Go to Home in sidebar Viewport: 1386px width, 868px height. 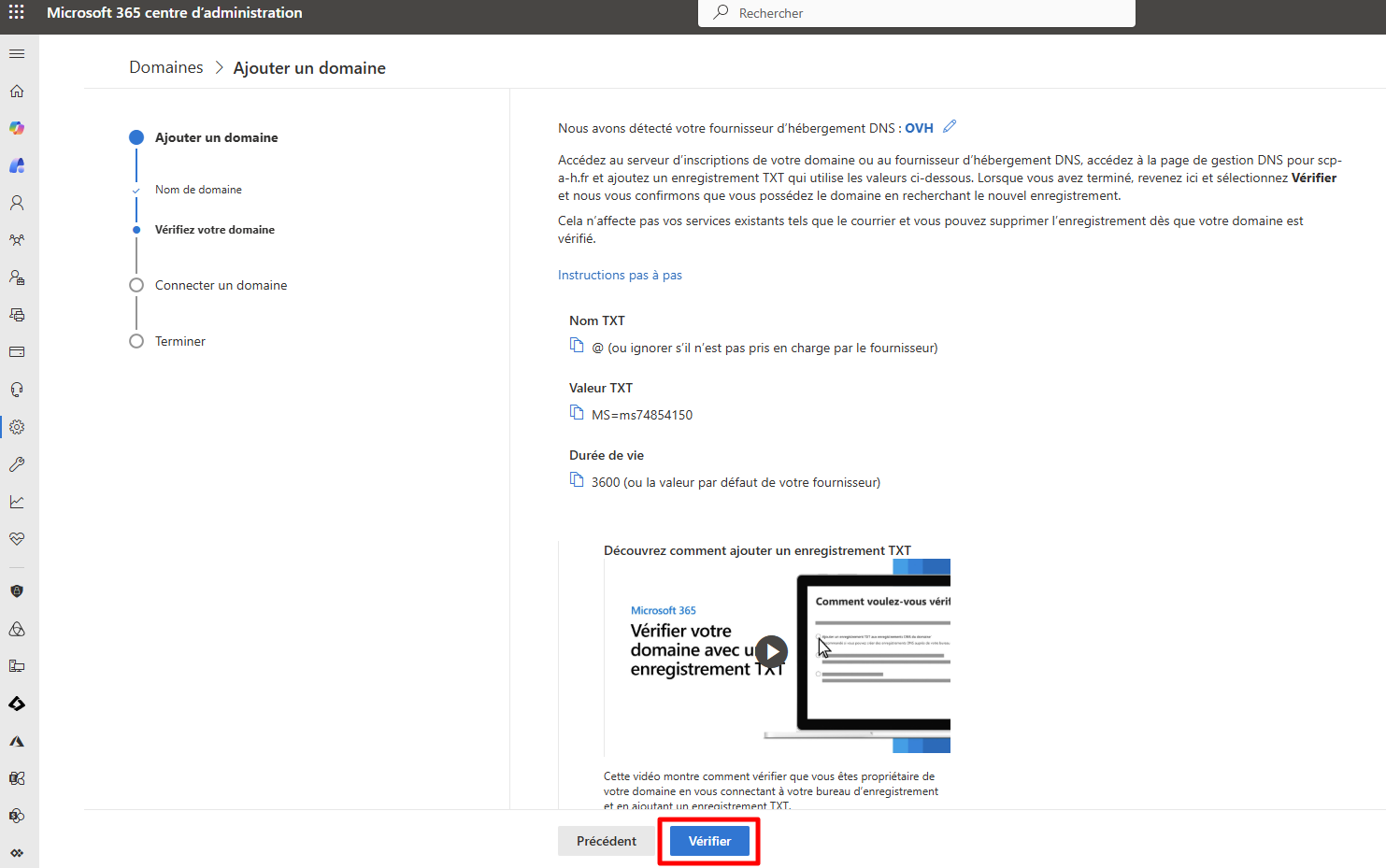(x=17, y=91)
